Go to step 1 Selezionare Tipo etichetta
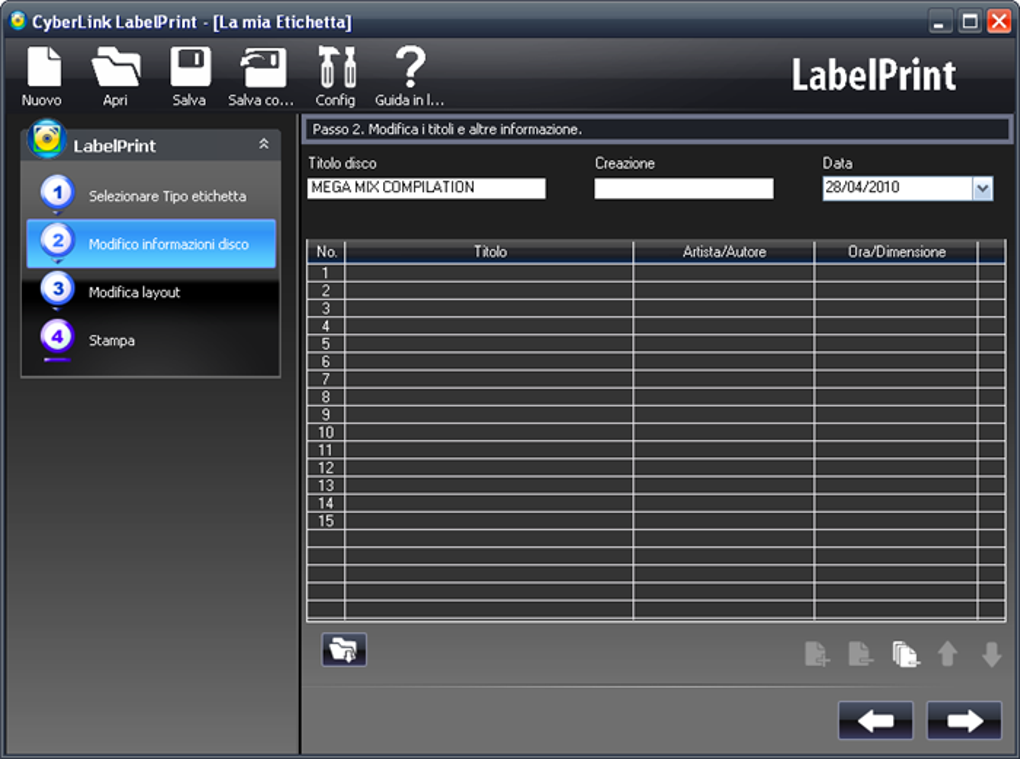 pos(151,195)
